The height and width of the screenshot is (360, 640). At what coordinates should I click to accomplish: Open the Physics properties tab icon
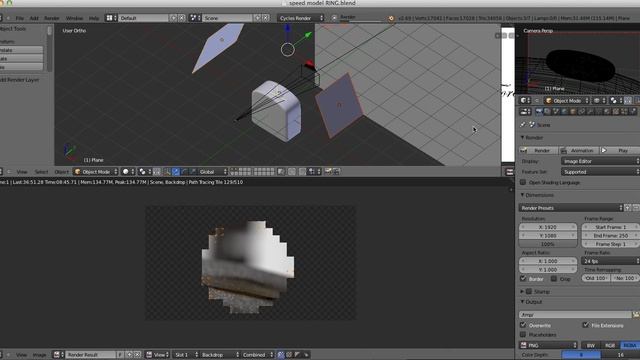633,111
